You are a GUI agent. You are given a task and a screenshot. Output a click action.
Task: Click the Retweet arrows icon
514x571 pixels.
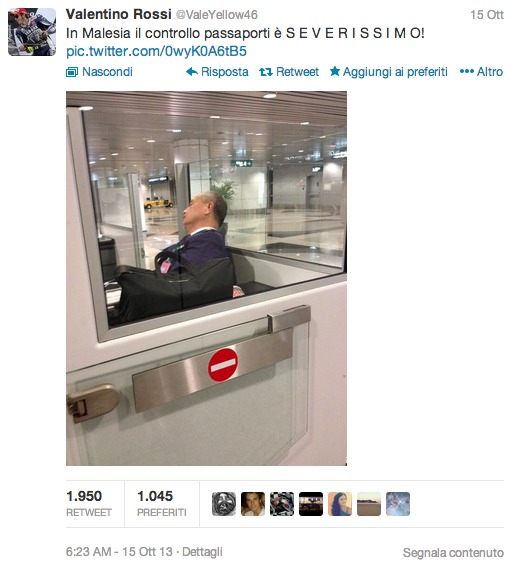click(266, 72)
